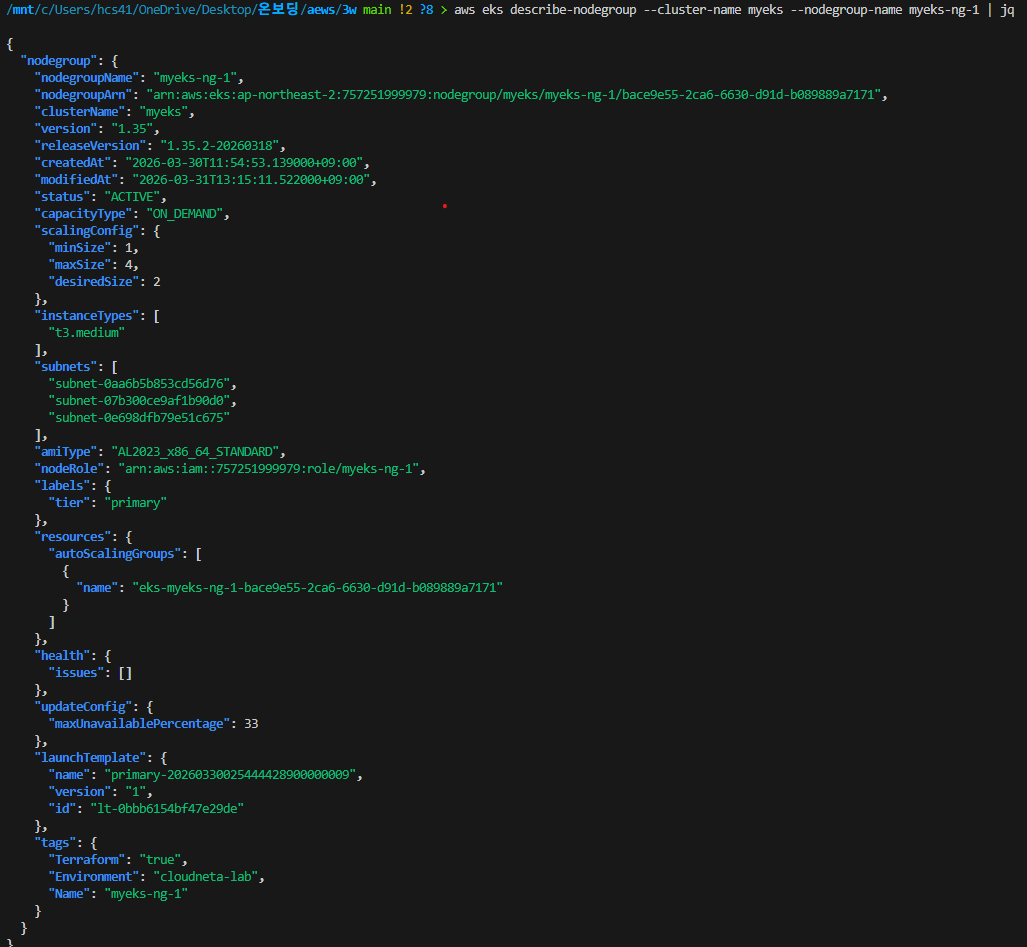1027x947 pixels.
Task: Click the createdAt timestamp value
Action: point(247,162)
